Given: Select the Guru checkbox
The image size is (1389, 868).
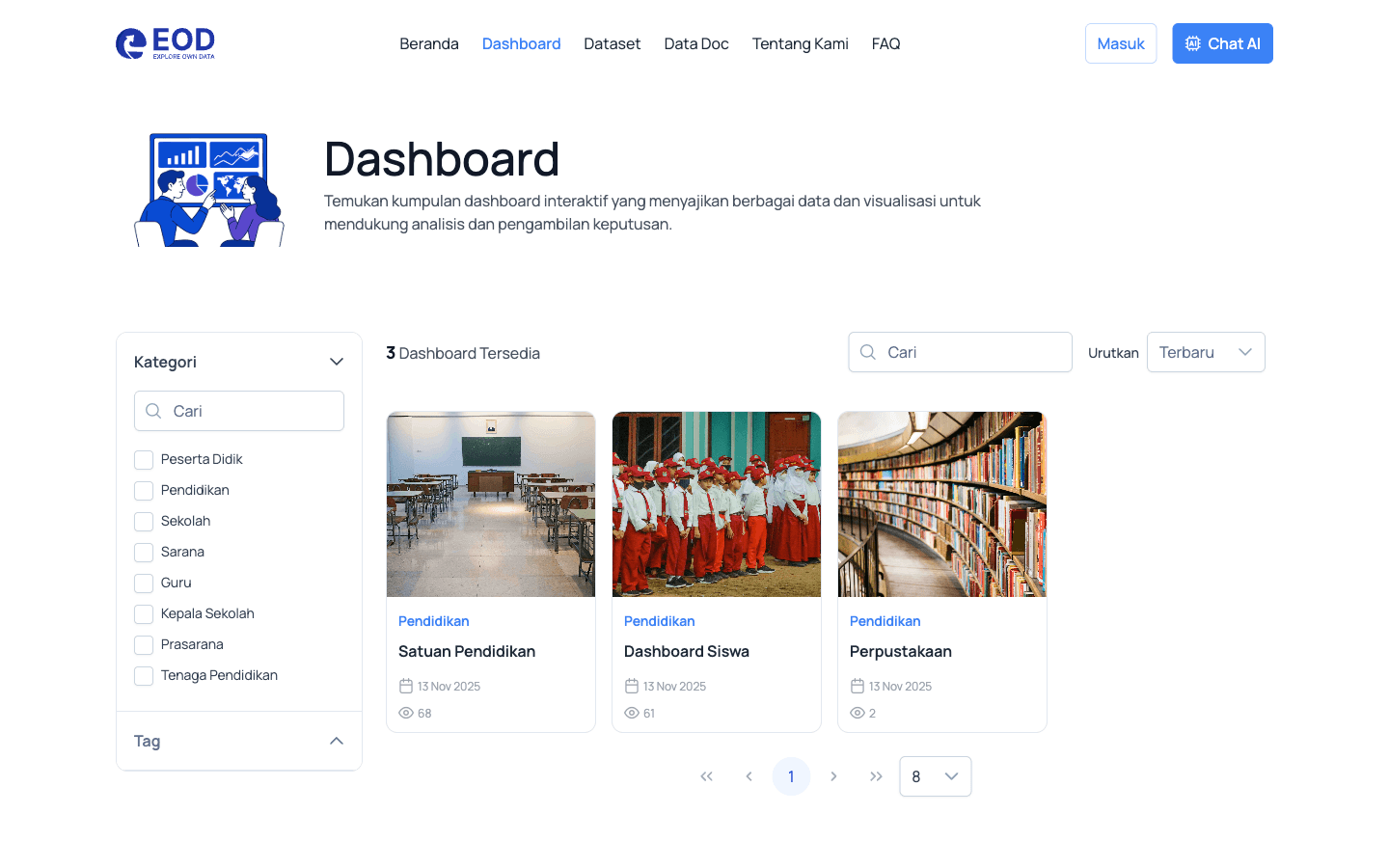Looking at the screenshot, I should pyautogui.click(x=144, y=583).
